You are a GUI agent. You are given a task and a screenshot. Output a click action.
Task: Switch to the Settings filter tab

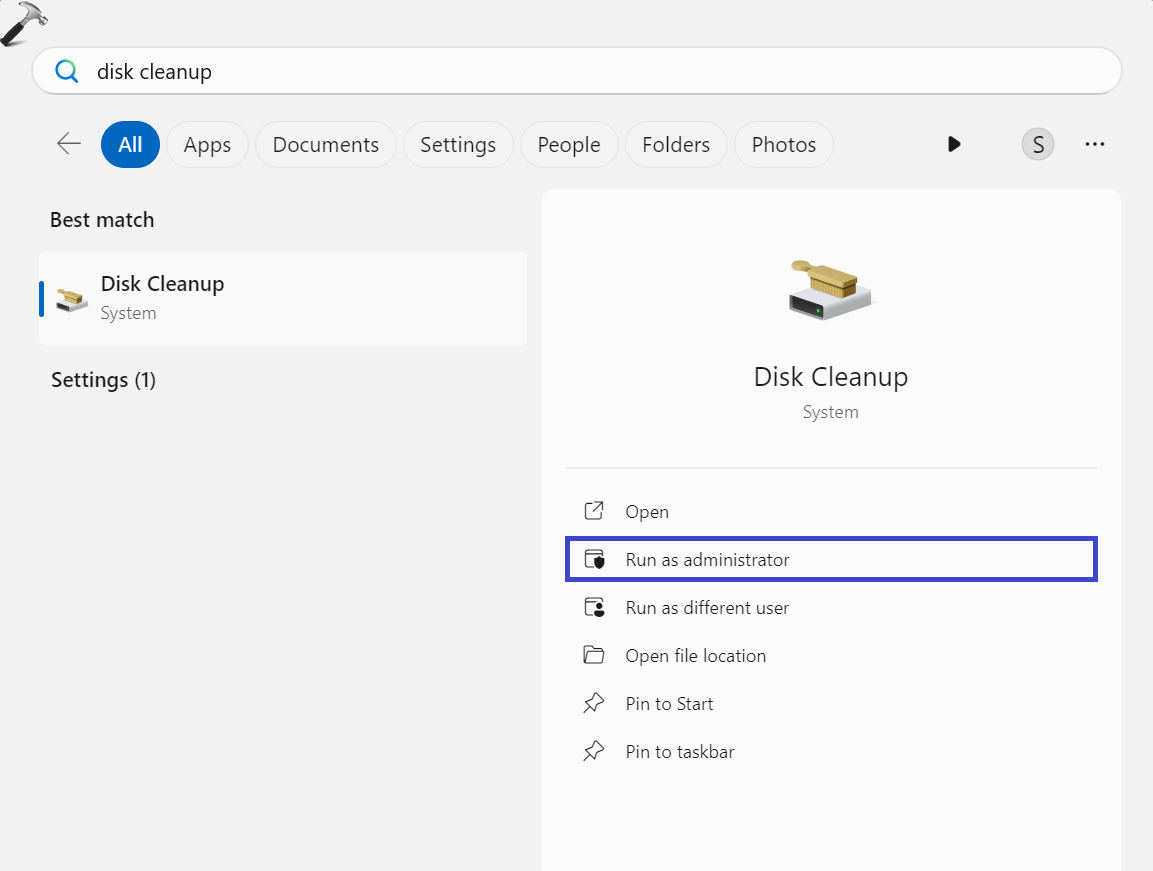tap(458, 145)
